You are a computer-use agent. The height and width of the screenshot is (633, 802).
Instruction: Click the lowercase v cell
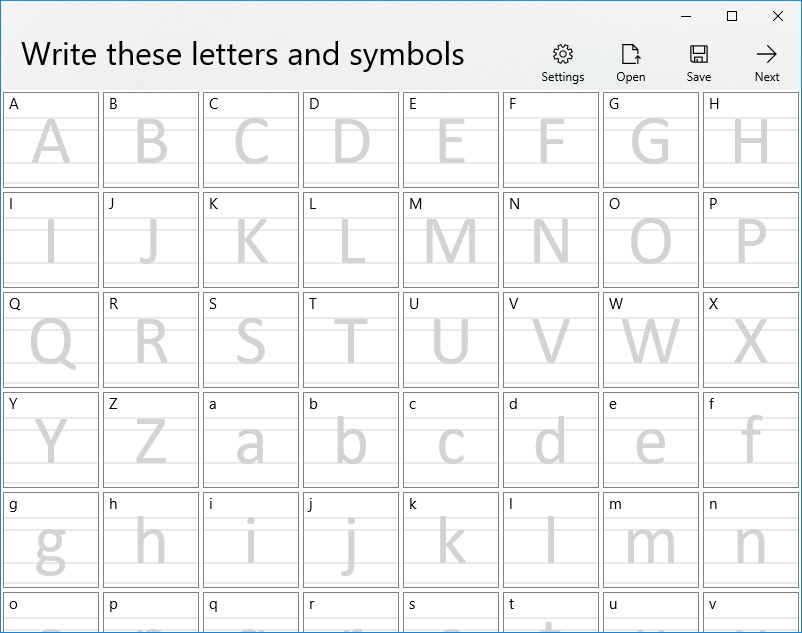751,615
